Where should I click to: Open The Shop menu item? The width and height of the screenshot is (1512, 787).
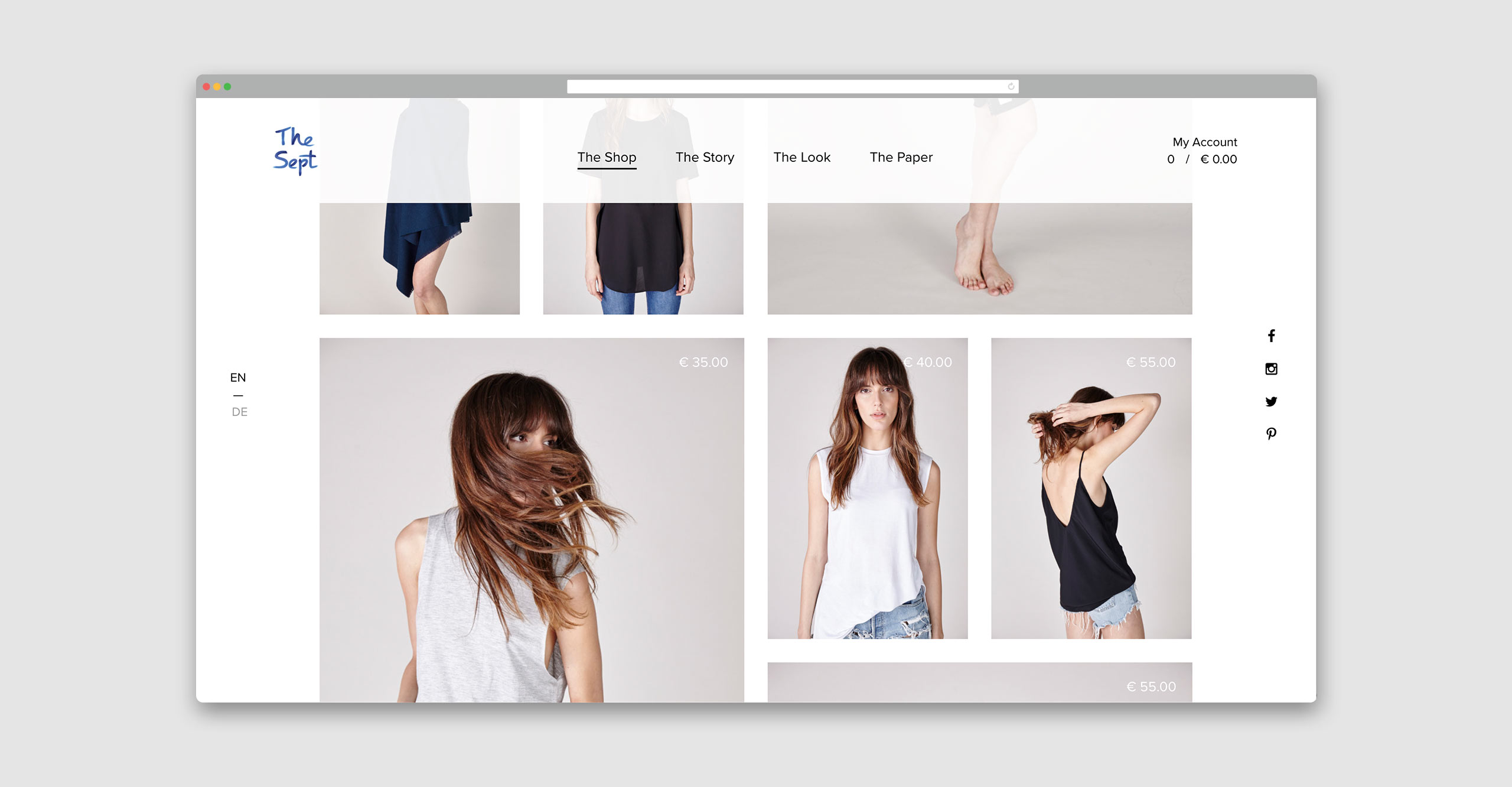point(607,157)
